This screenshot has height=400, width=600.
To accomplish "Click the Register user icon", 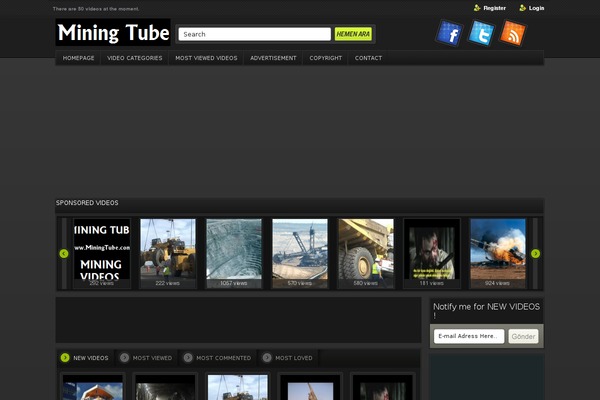I will tap(477, 8).
